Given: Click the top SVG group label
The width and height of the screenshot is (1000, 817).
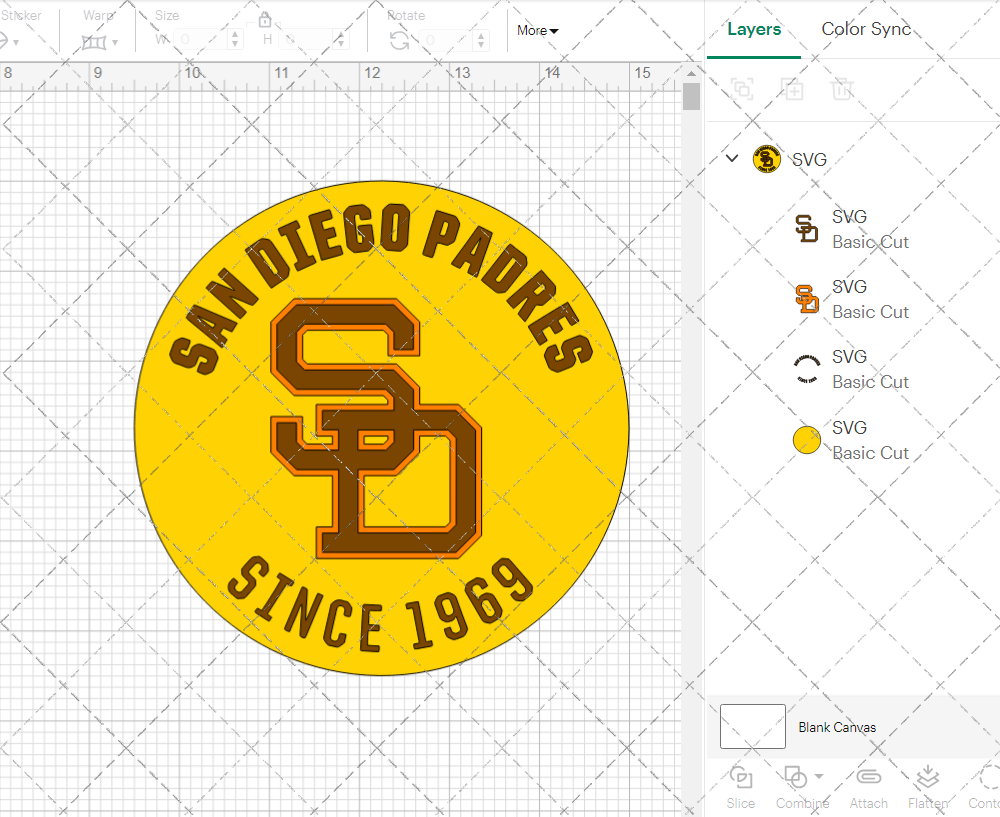Looking at the screenshot, I should click(x=809, y=159).
